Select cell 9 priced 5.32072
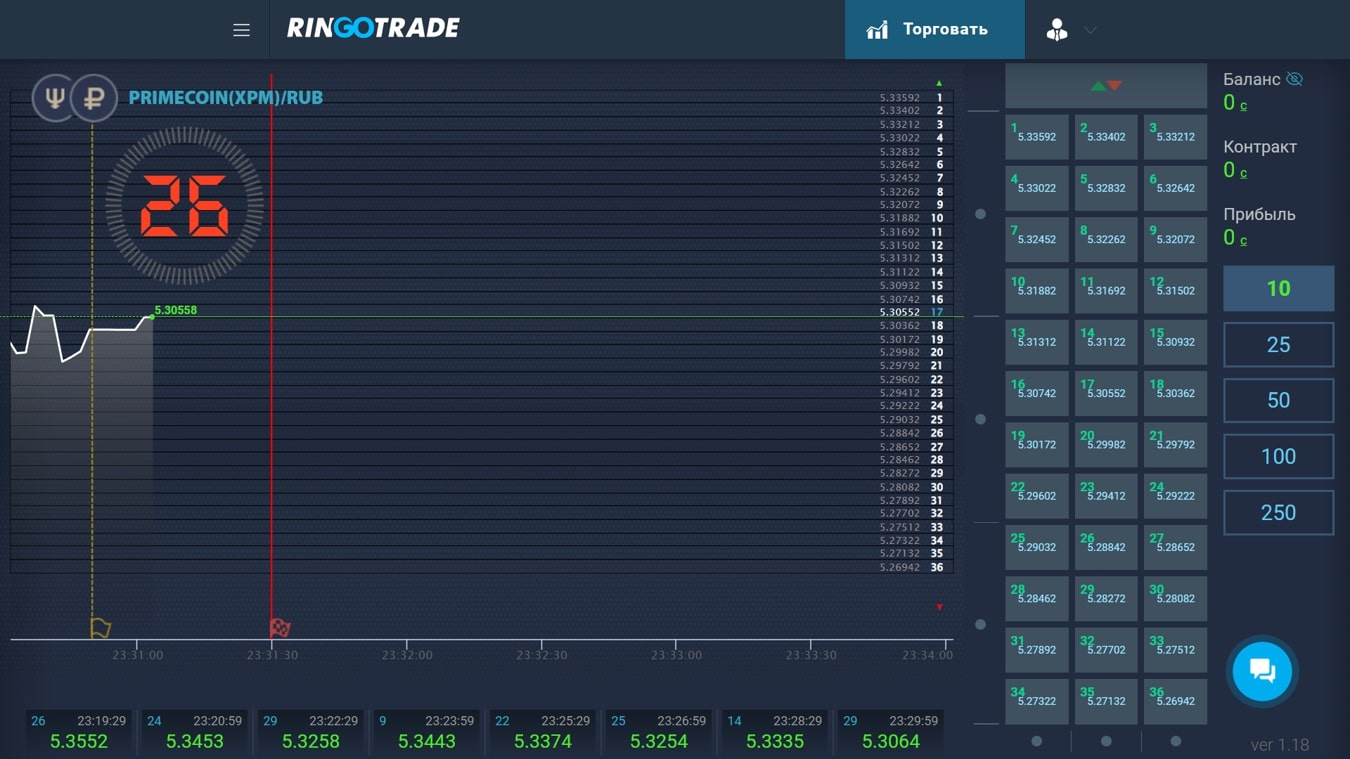Viewport: 1350px width, 759px height. tap(1175, 240)
